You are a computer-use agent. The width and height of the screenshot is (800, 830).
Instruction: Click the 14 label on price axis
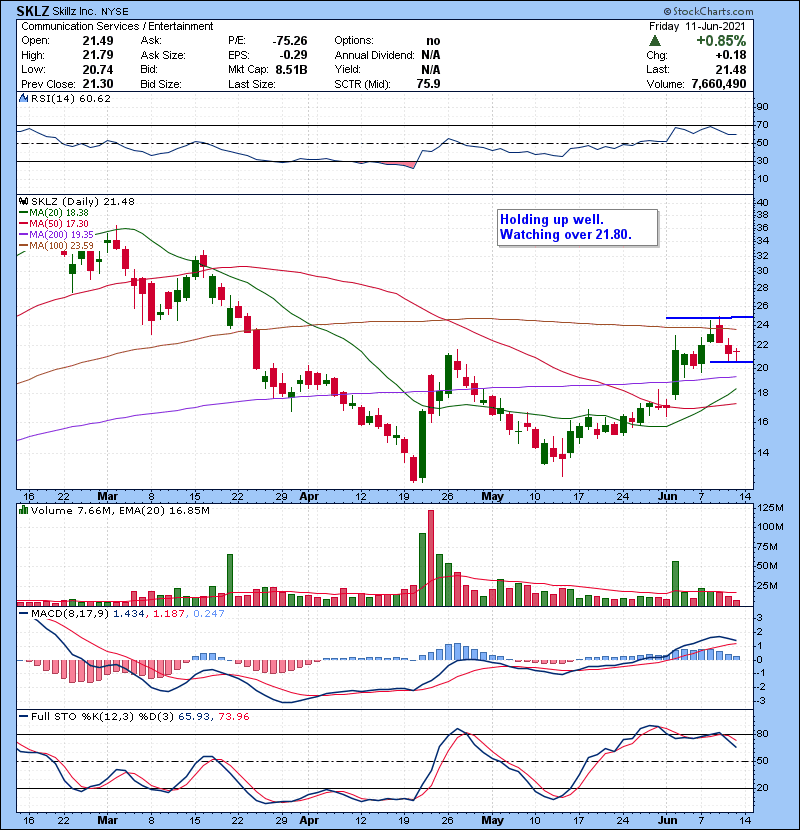(x=762, y=453)
